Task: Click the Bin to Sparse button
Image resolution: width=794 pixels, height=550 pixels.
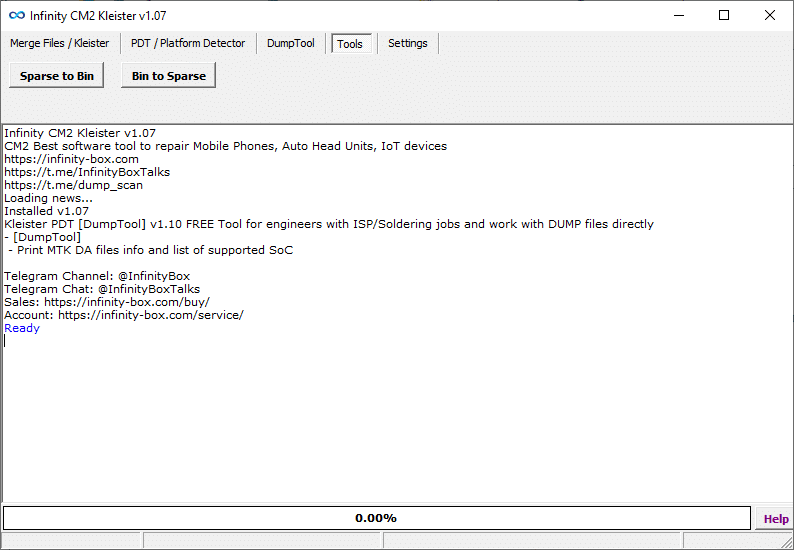Action: (169, 75)
